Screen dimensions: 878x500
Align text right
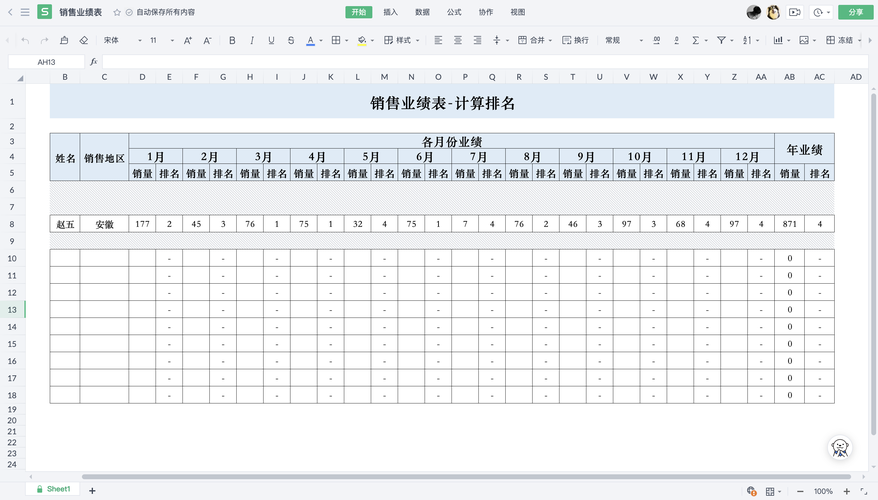coord(478,40)
